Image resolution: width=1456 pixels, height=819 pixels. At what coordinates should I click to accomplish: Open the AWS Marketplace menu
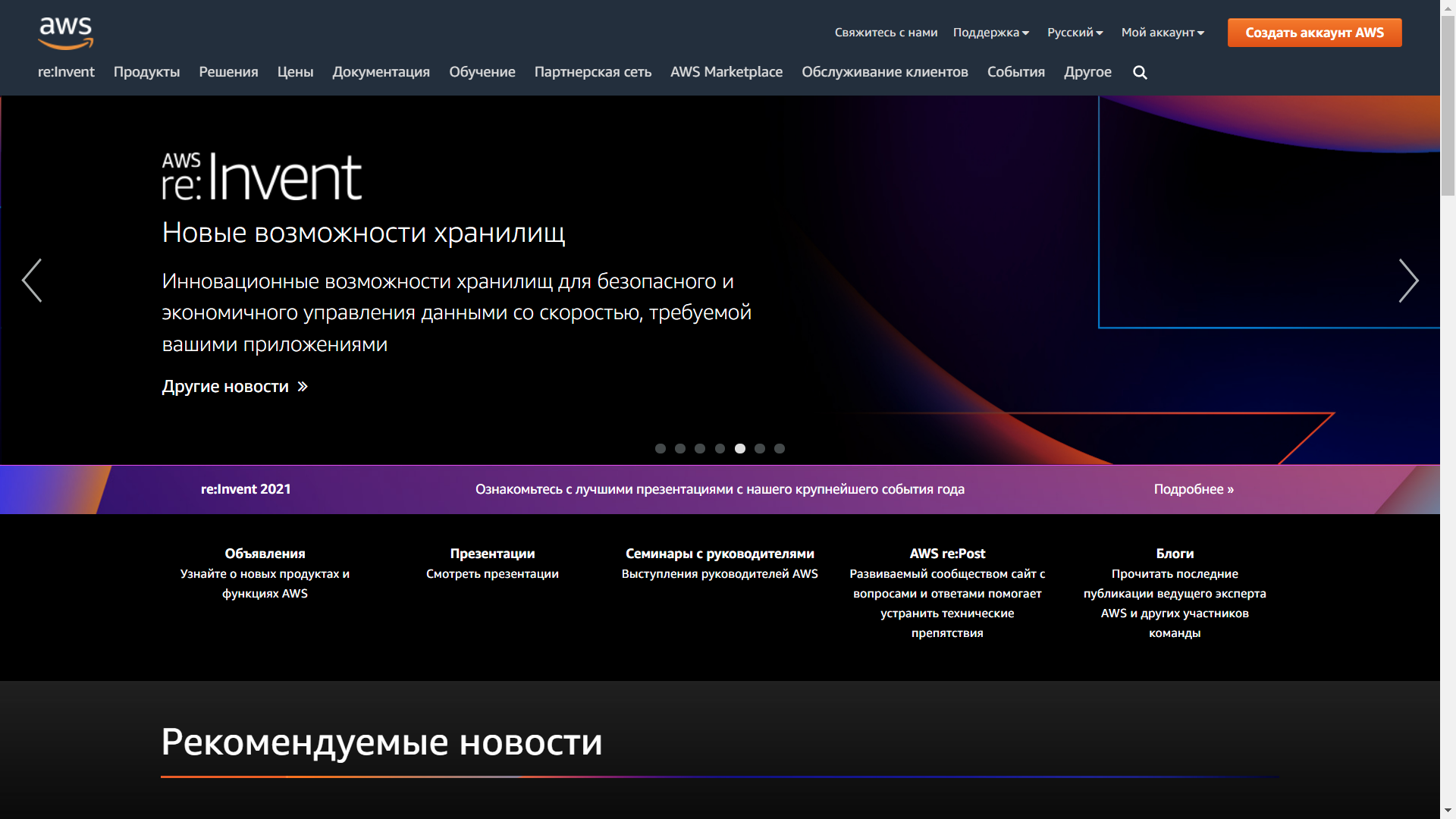(726, 72)
